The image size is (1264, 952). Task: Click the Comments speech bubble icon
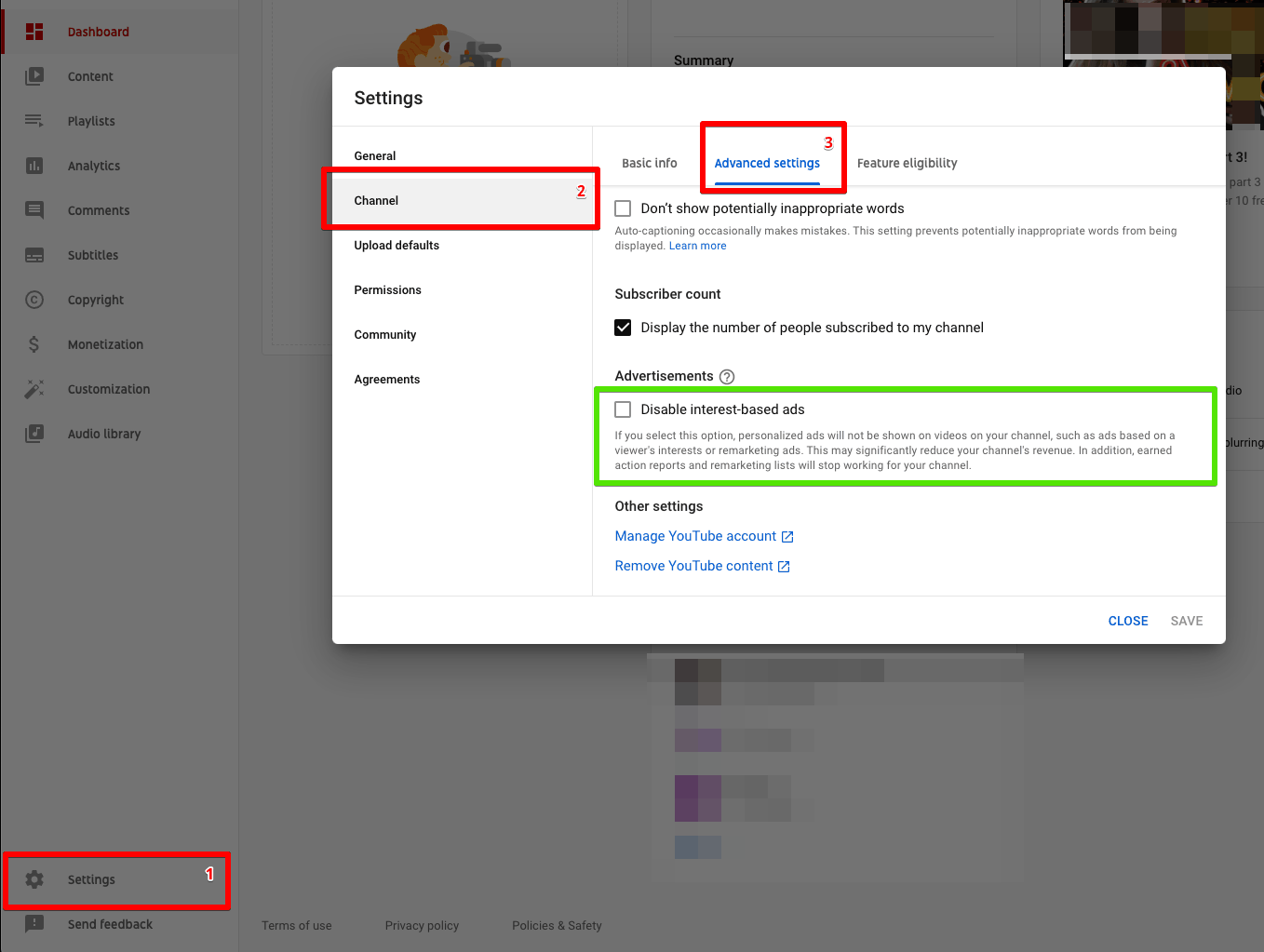[x=34, y=210]
